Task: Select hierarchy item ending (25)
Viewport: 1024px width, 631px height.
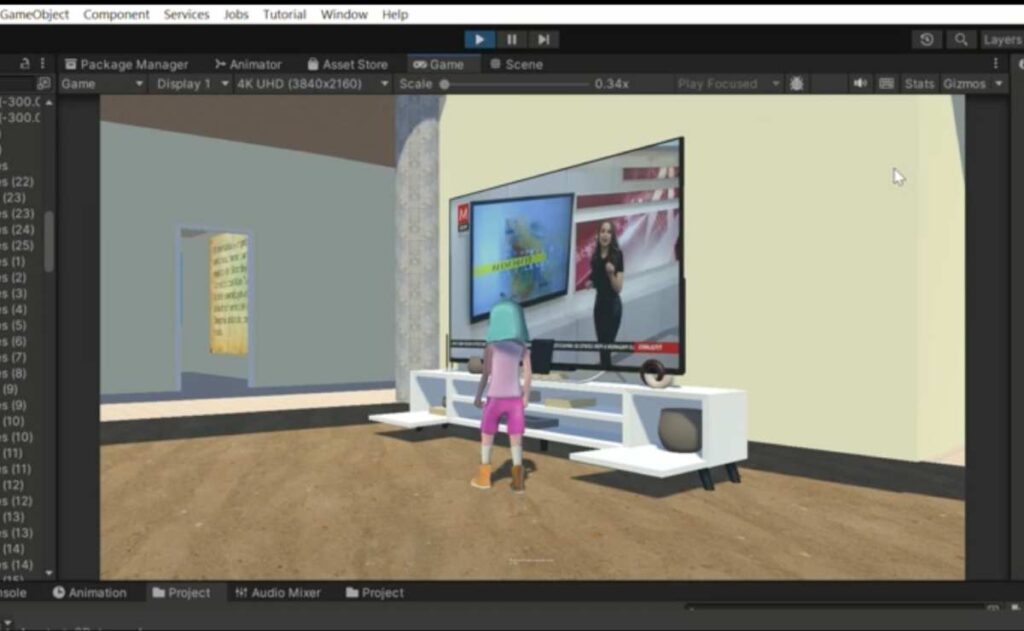Action: click(x=18, y=246)
